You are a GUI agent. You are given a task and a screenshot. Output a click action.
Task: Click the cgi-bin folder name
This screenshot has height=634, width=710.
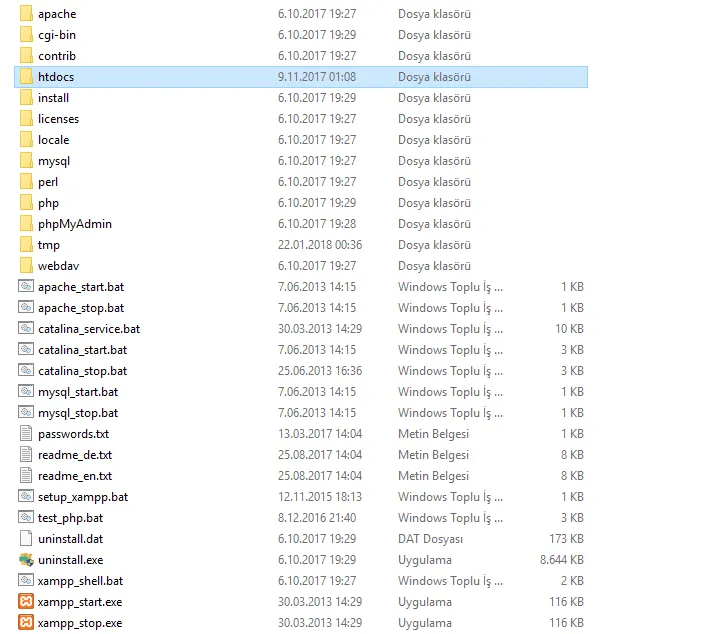click(x=57, y=35)
